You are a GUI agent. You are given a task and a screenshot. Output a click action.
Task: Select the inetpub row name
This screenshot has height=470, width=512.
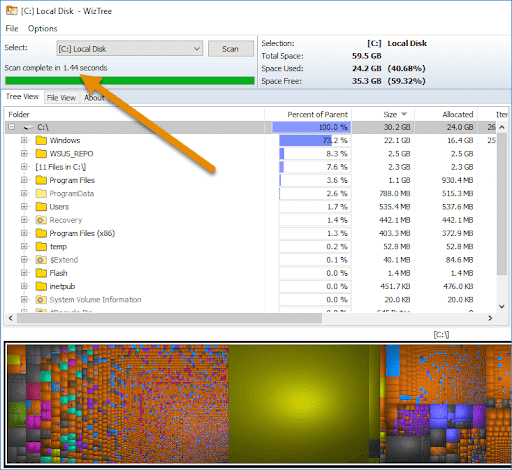[x=62, y=287]
